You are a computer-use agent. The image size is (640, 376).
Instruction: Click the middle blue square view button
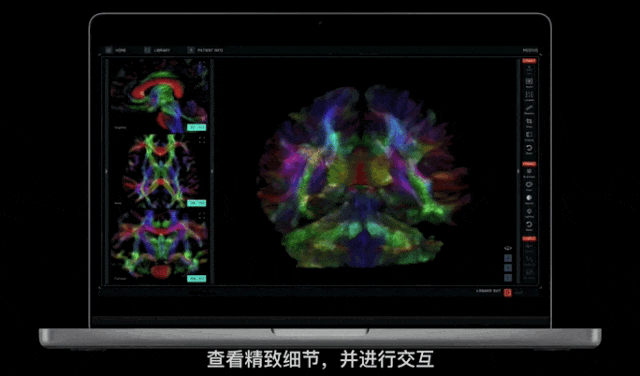tap(508, 268)
